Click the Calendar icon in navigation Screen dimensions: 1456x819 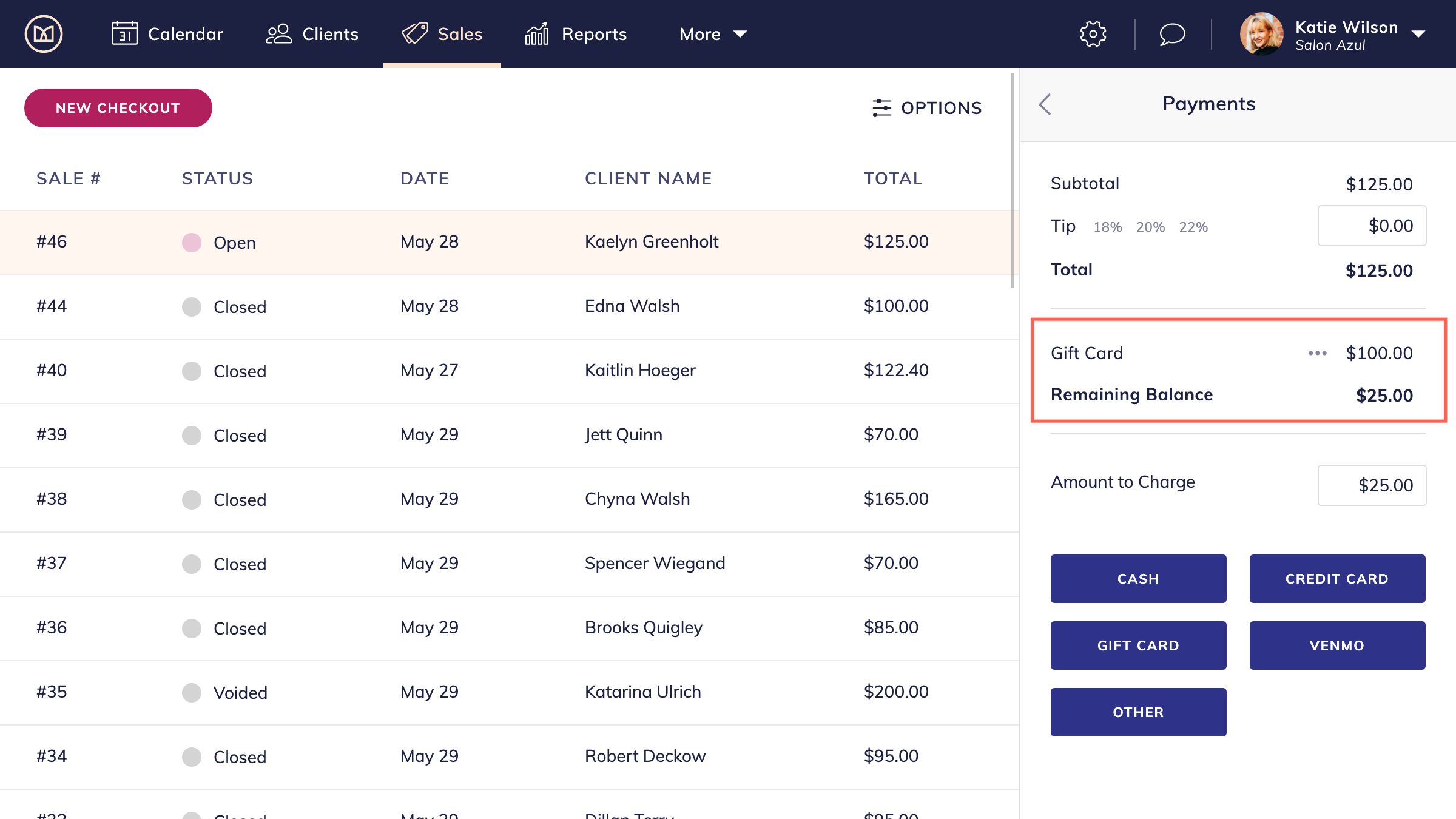[x=124, y=34]
